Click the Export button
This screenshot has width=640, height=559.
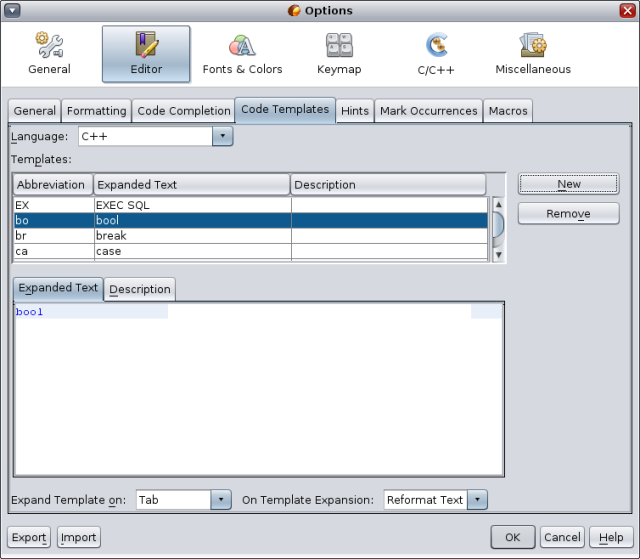(x=29, y=537)
